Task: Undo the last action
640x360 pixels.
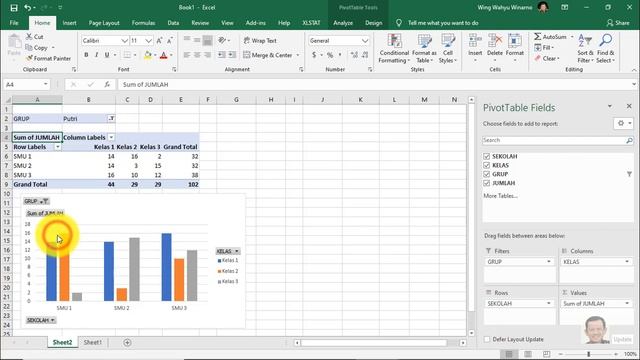Action: pyautogui.click(x=27, y=8)
